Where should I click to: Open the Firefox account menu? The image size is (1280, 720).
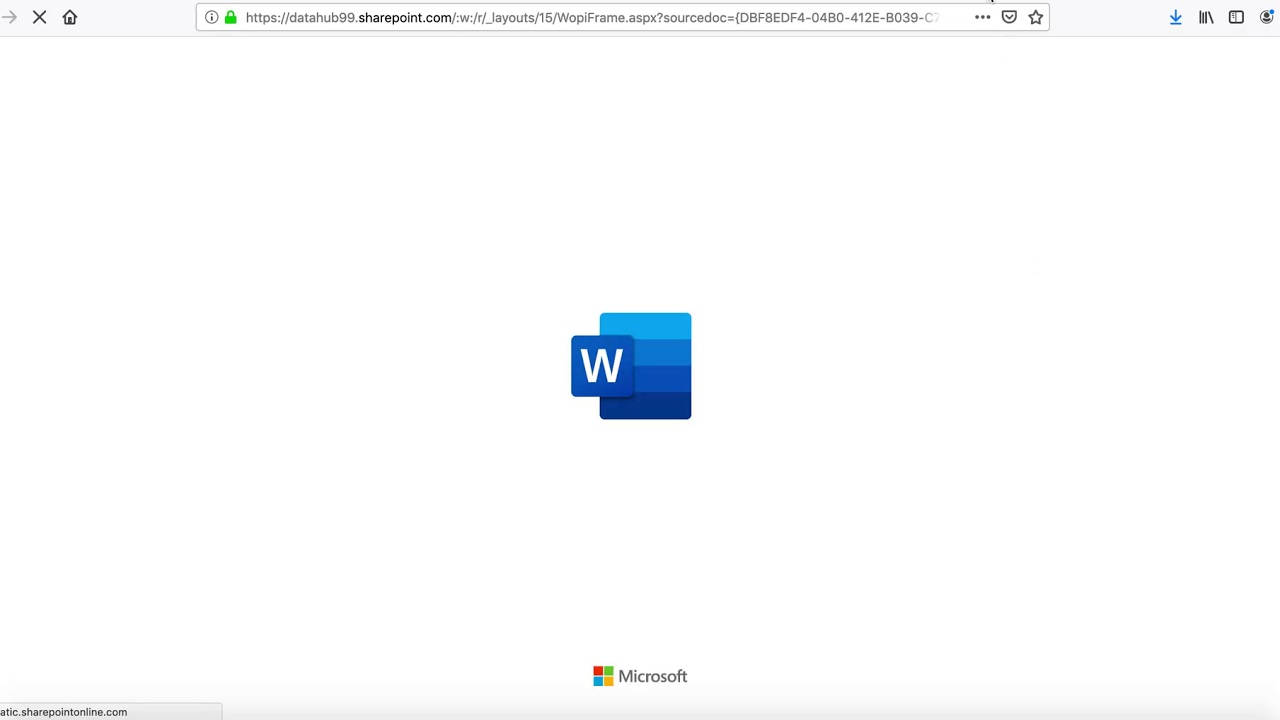pos(1268,17)
